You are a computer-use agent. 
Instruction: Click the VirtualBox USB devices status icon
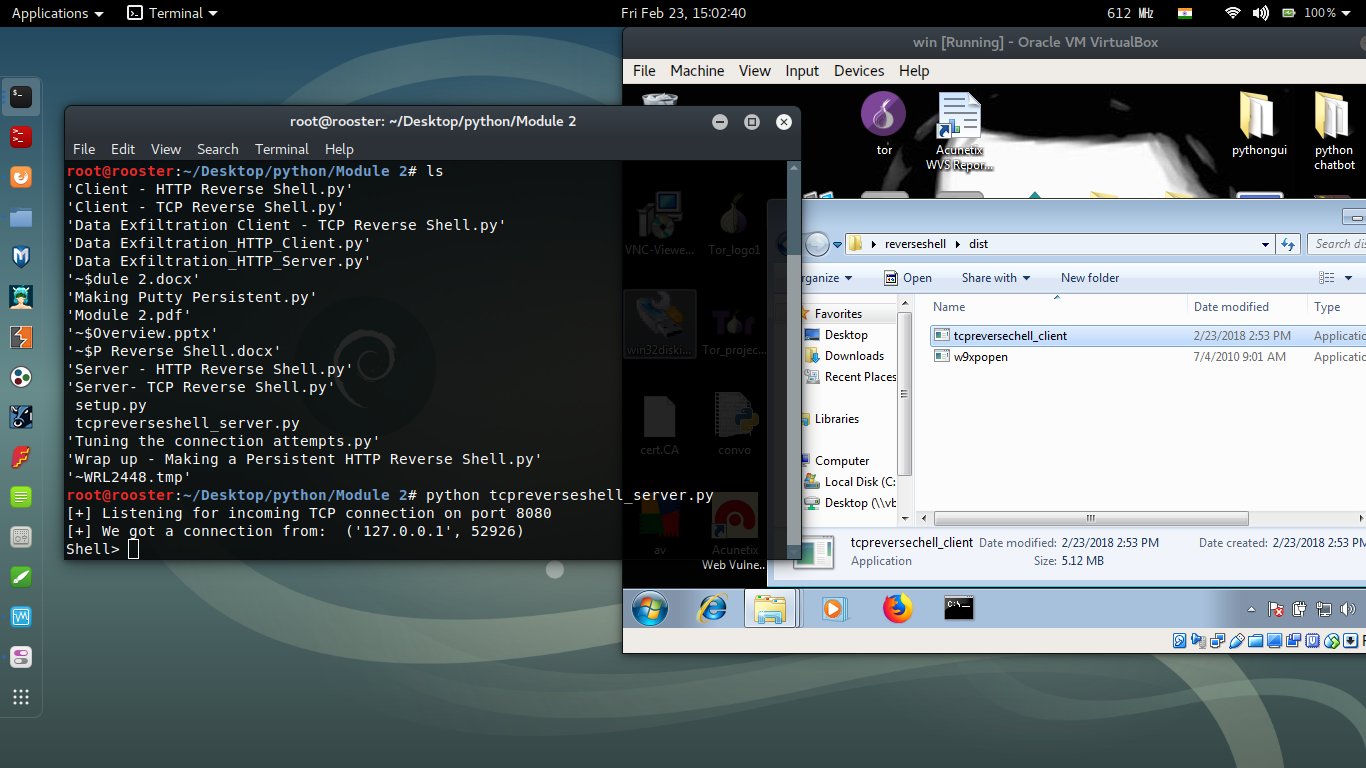coord(1236,640)
